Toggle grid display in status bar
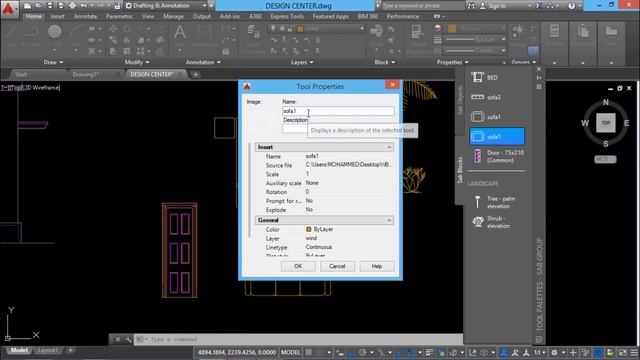Image resolution: width=640 pixels, height=360 pixels. (x=309, y=352)
